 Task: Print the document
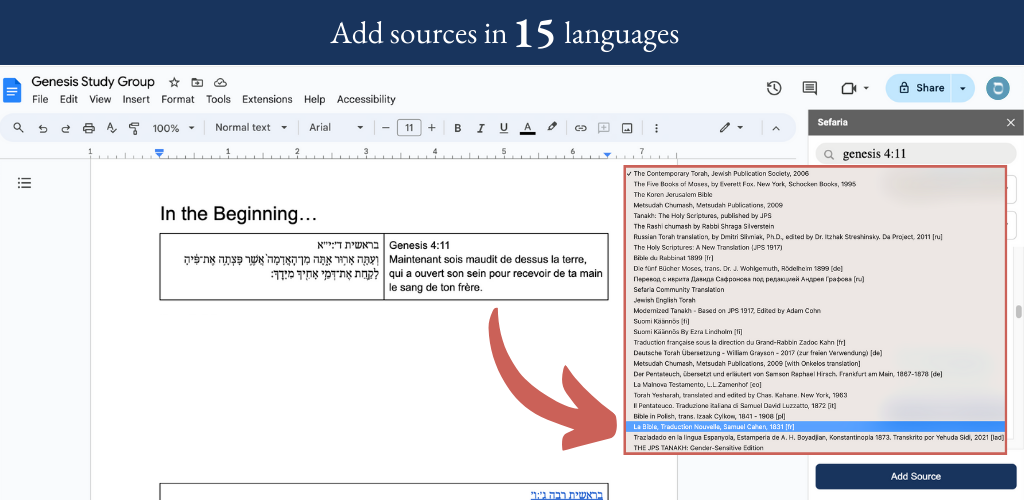click(89, 128)
